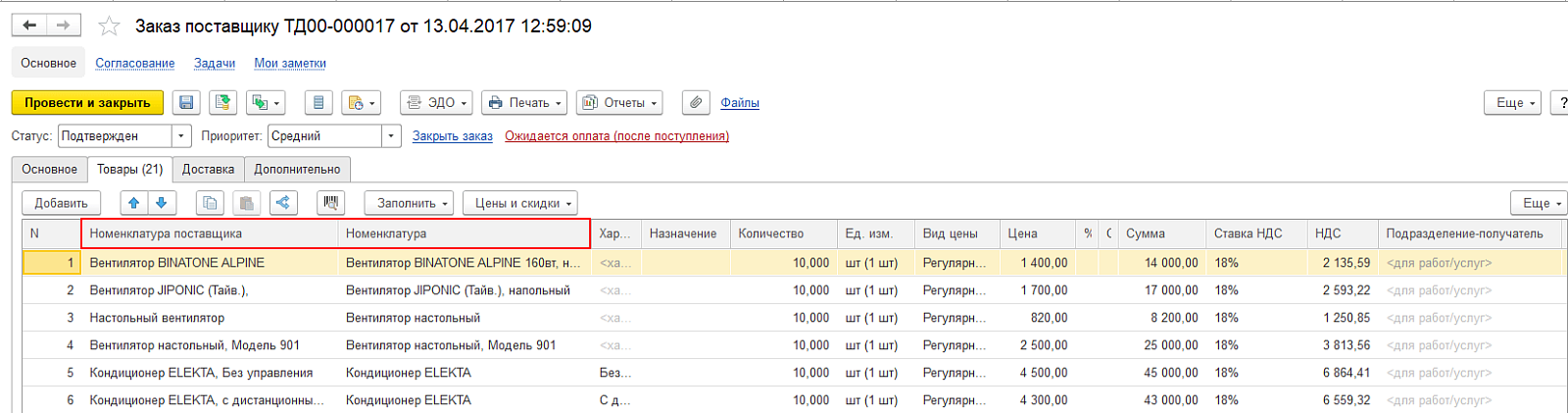This screenshot has height=413, width=1568.
Task: Switch to the top Основное navigation item
Action: tap(48, 63)
